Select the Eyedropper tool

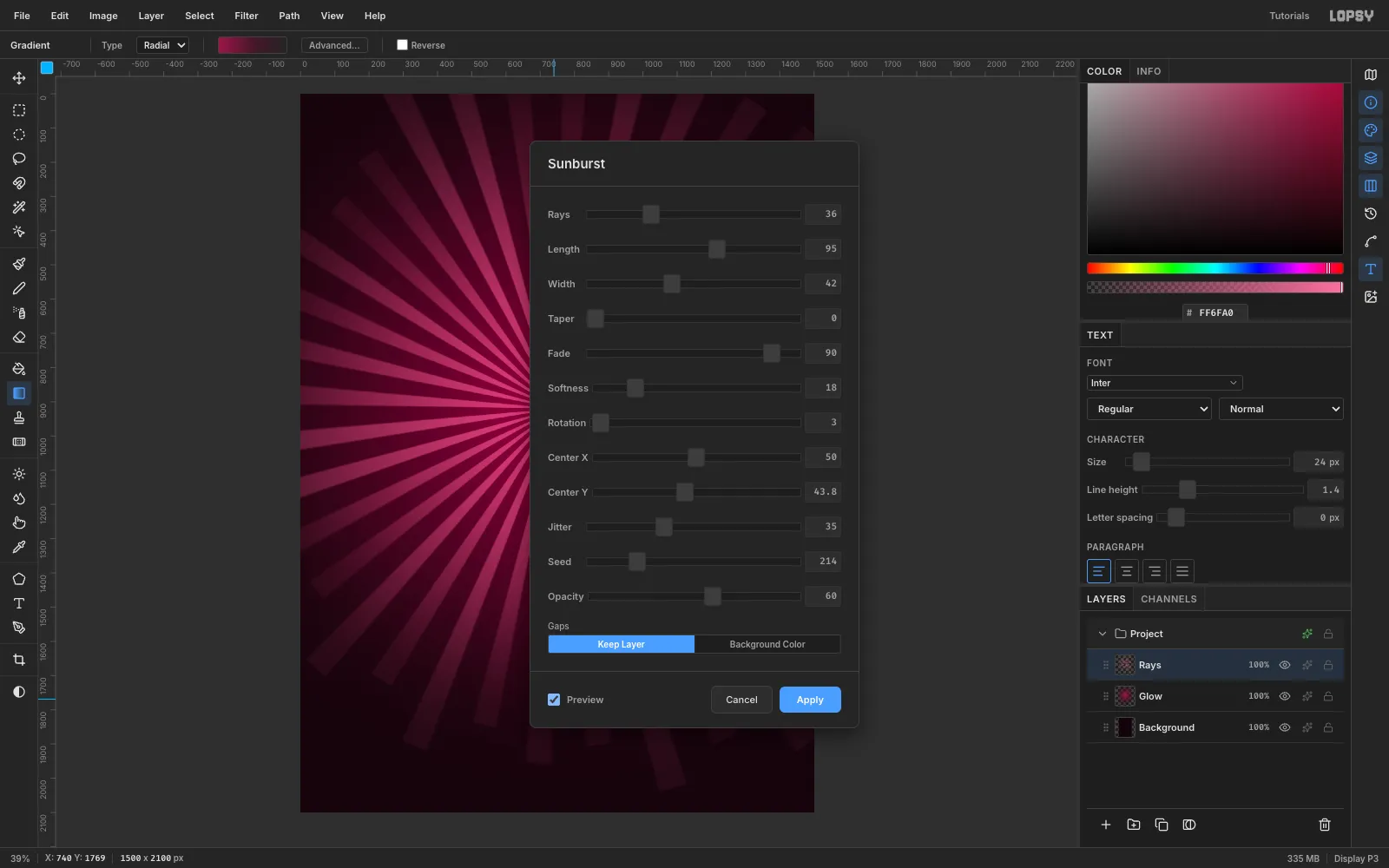click(19, 547)
